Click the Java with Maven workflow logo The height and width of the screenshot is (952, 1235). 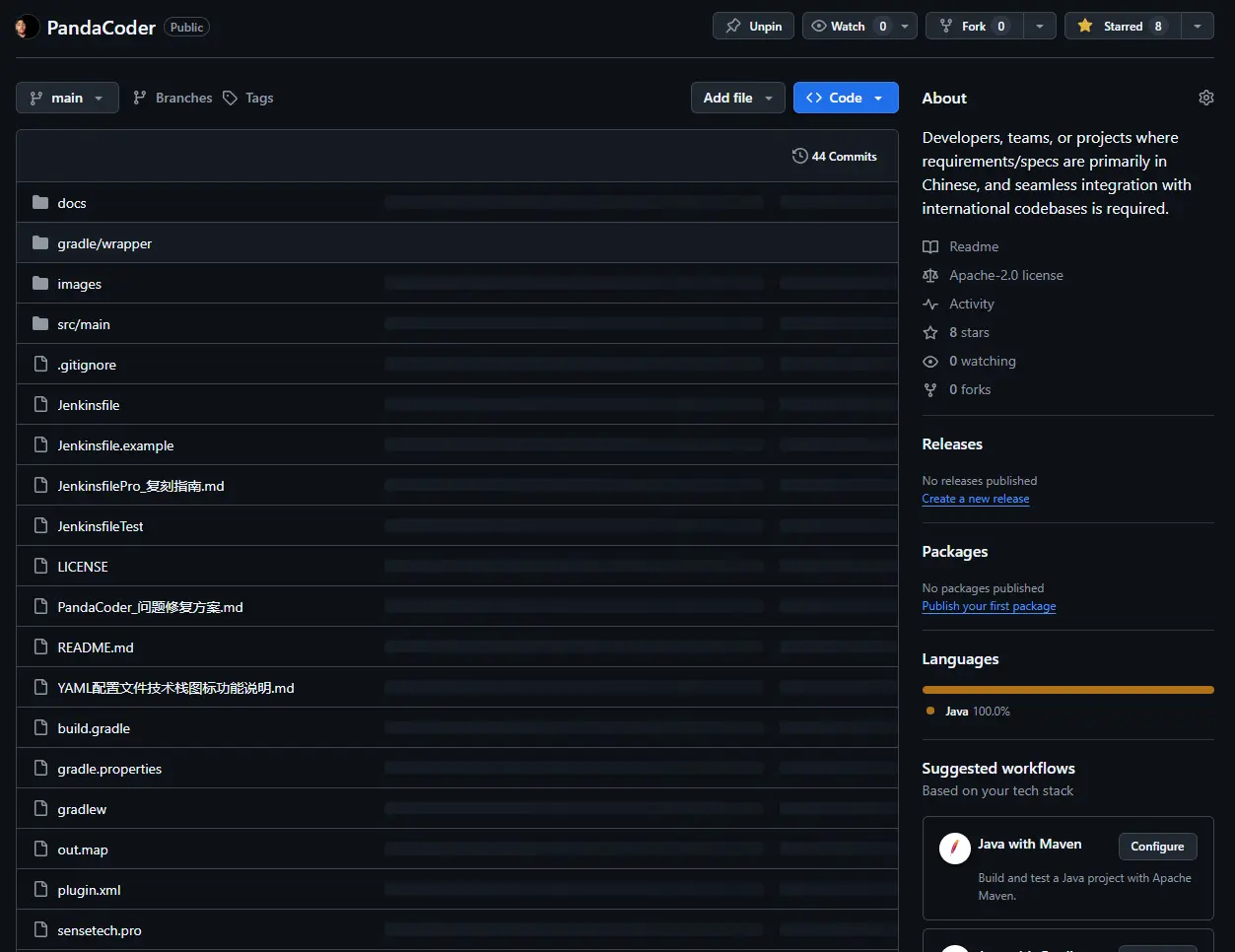click(x=954, y=848)
